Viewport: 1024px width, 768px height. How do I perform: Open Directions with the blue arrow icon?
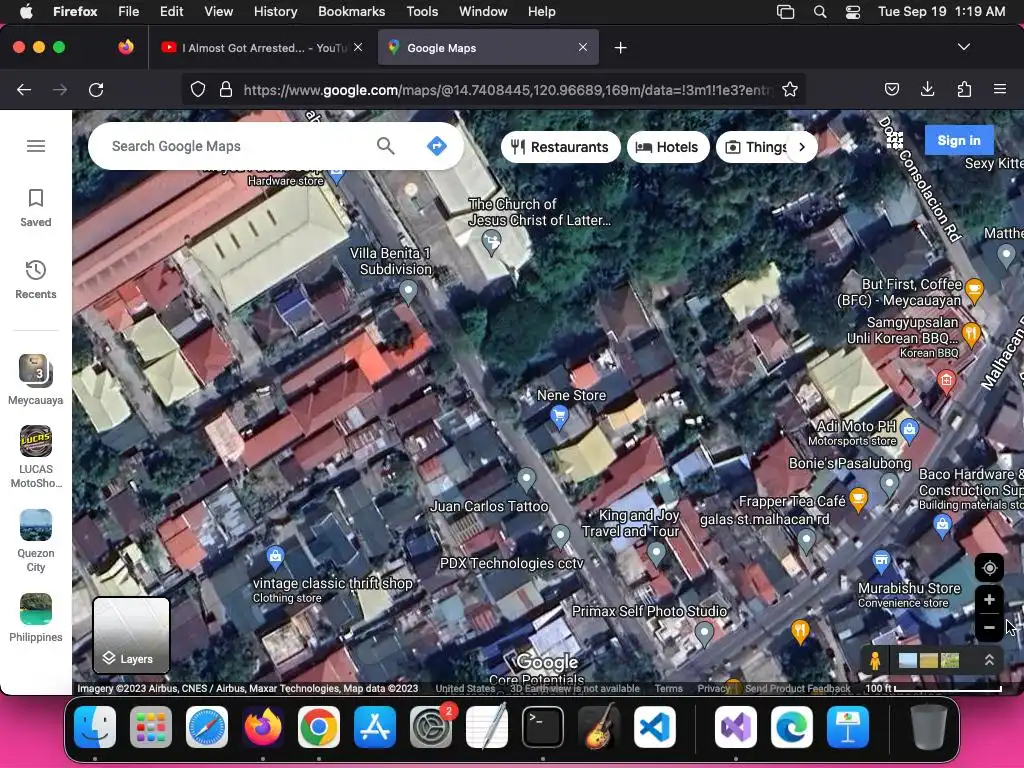(x=436, y=146)
